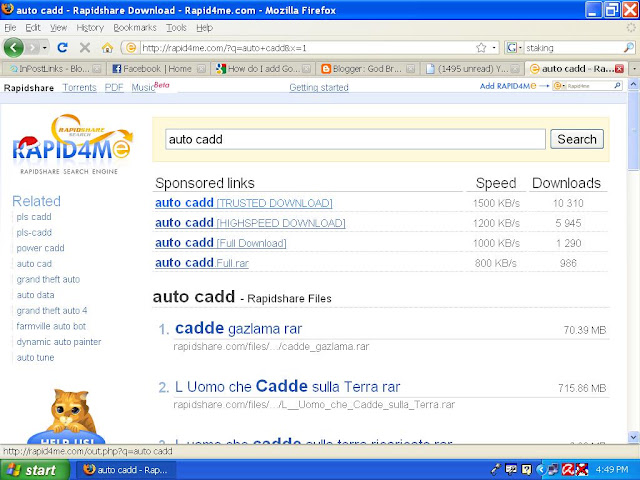The image size is (640, 480).
Task: Open the auto cadd [Full Download] link
Action: [221, 243]
